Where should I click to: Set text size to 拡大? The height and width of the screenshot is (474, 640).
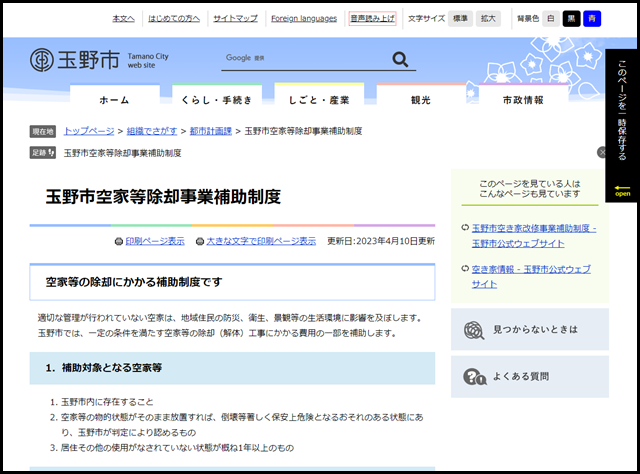tap(488, 18)
